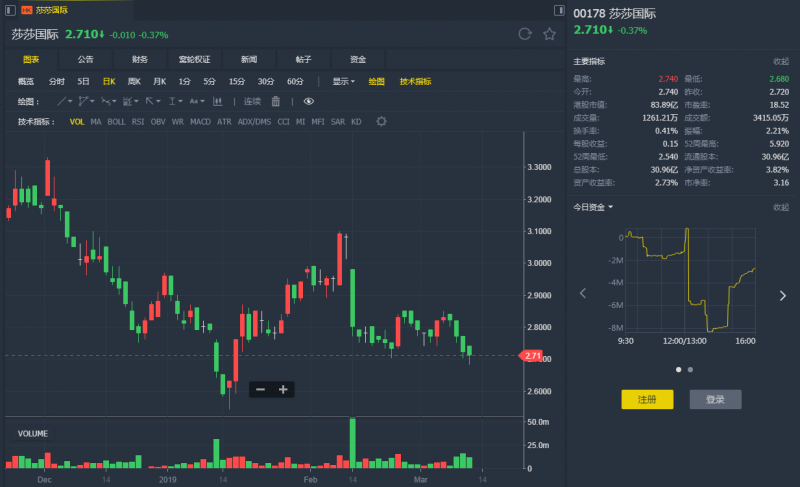The image size is (800, 487).
Task: Switch to the 图表 tab
Action: (x=31, y=60)
